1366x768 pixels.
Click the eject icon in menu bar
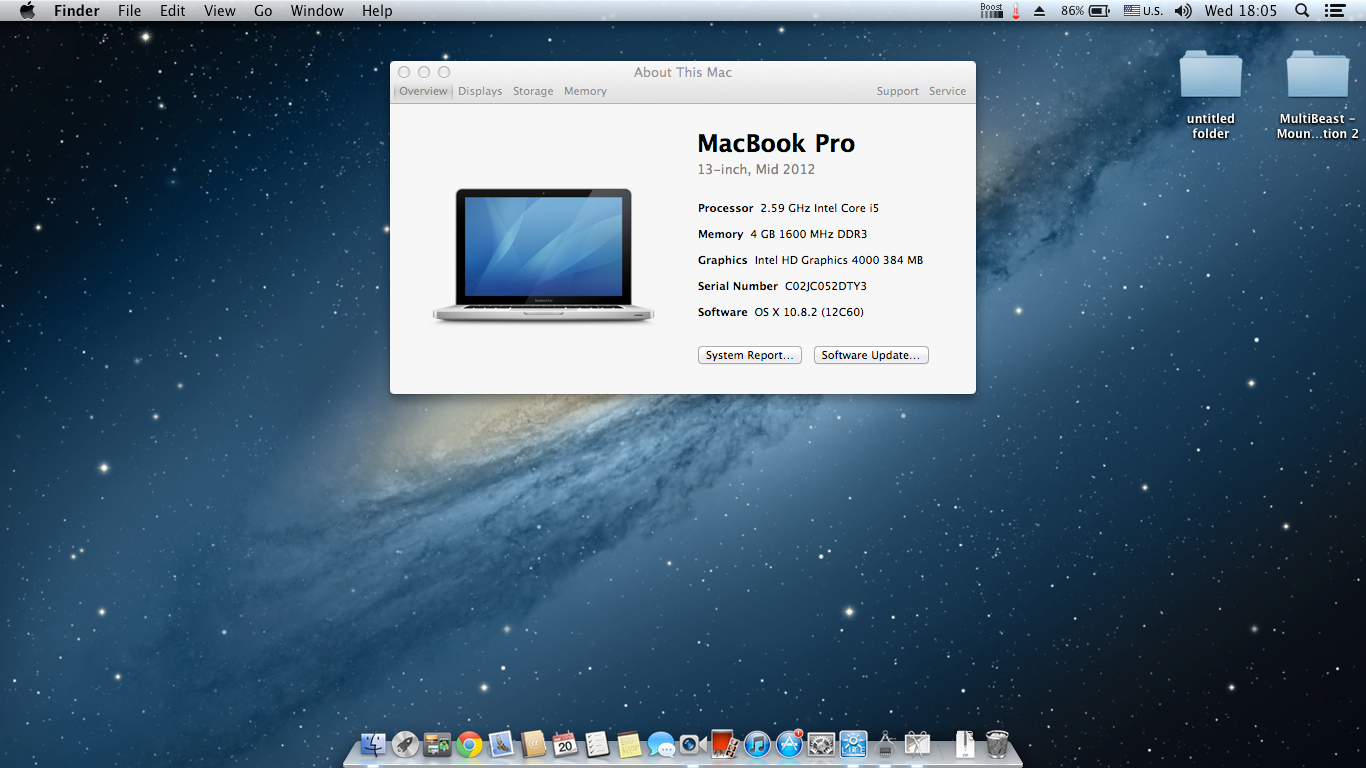coord(1039,11)
